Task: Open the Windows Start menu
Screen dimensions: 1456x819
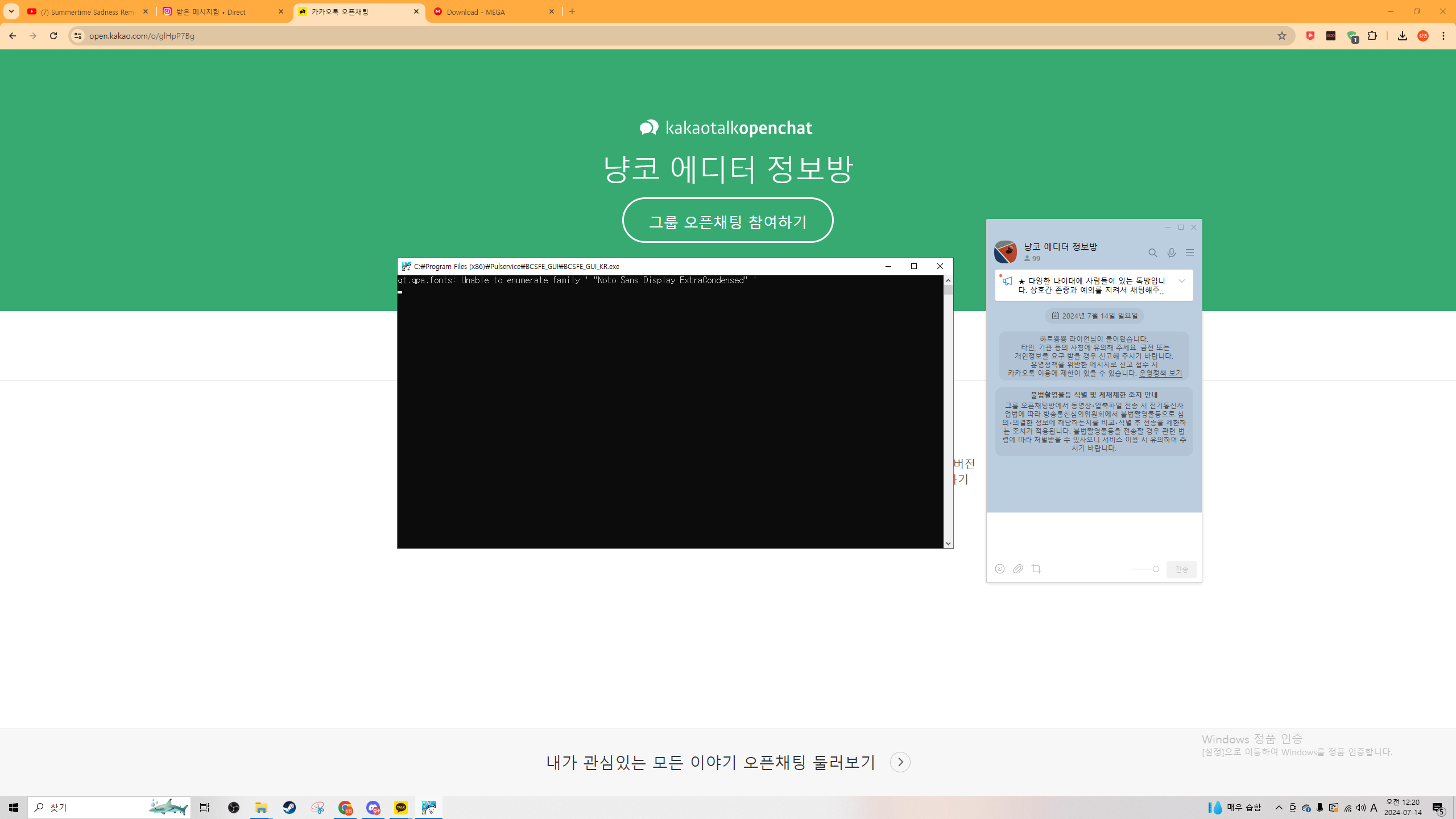Action: (14, 808)
